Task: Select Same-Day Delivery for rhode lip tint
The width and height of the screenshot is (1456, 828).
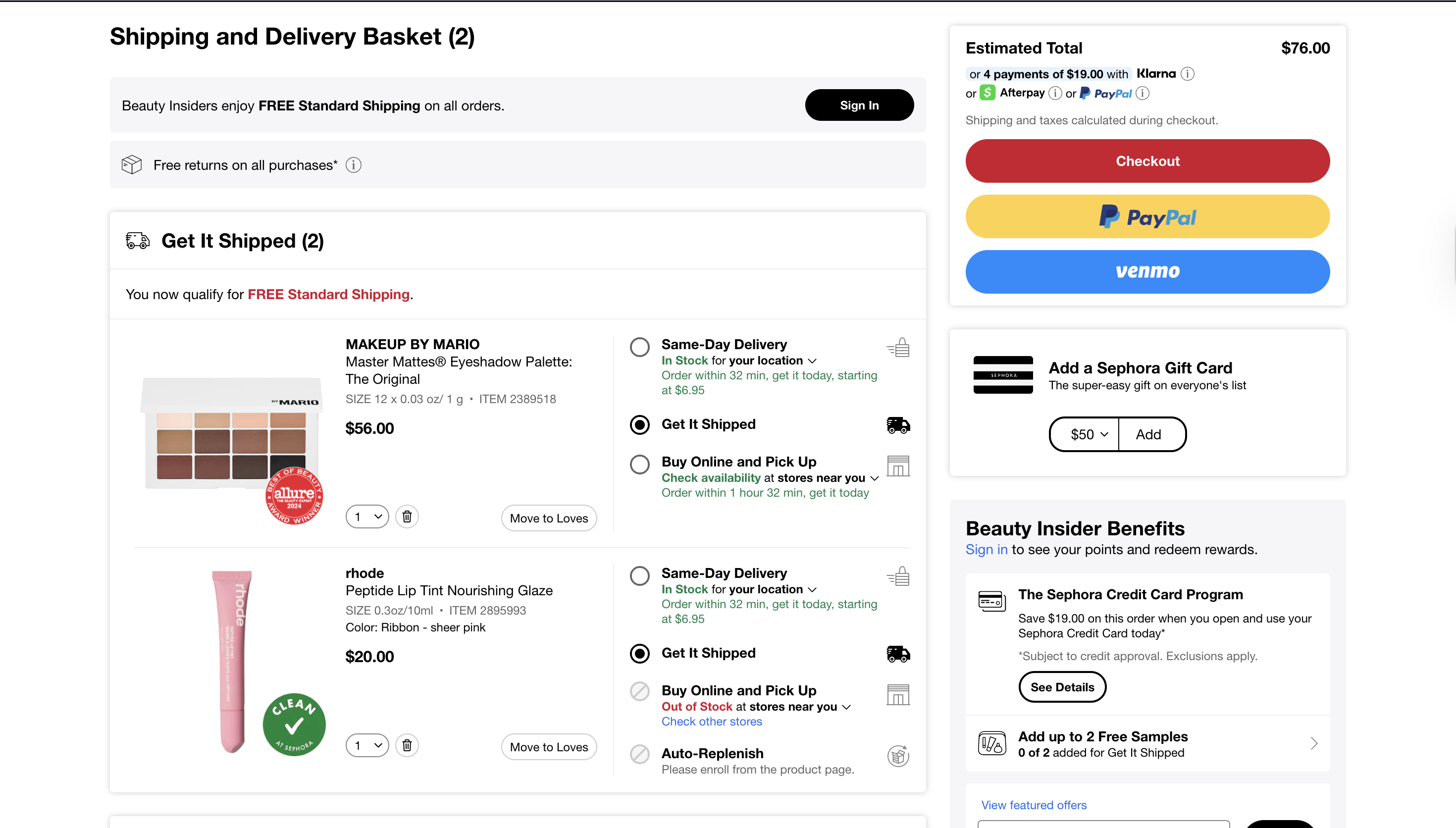Action: point(639,575)
